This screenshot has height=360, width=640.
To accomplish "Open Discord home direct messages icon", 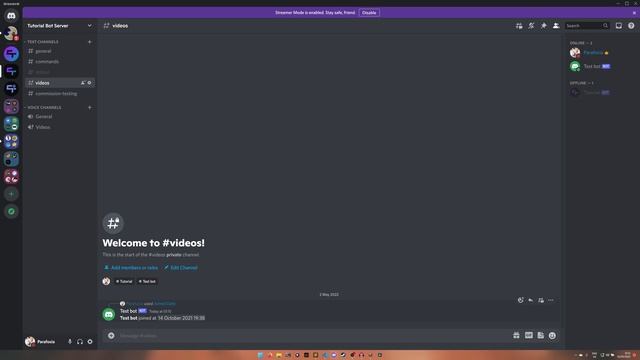I will [11, 16].
